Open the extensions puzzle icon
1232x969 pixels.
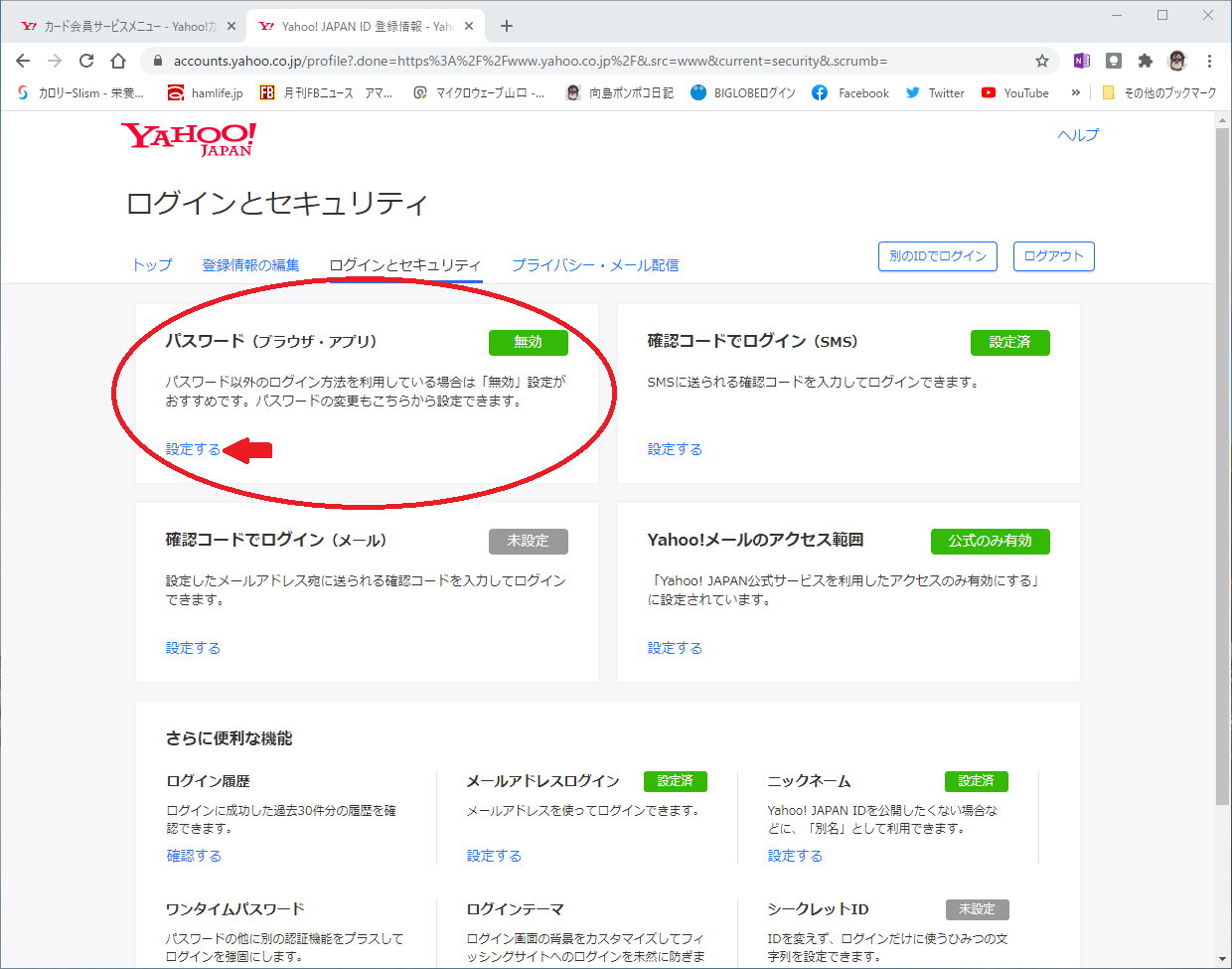pyautogui.click(x=1146, y=61)
